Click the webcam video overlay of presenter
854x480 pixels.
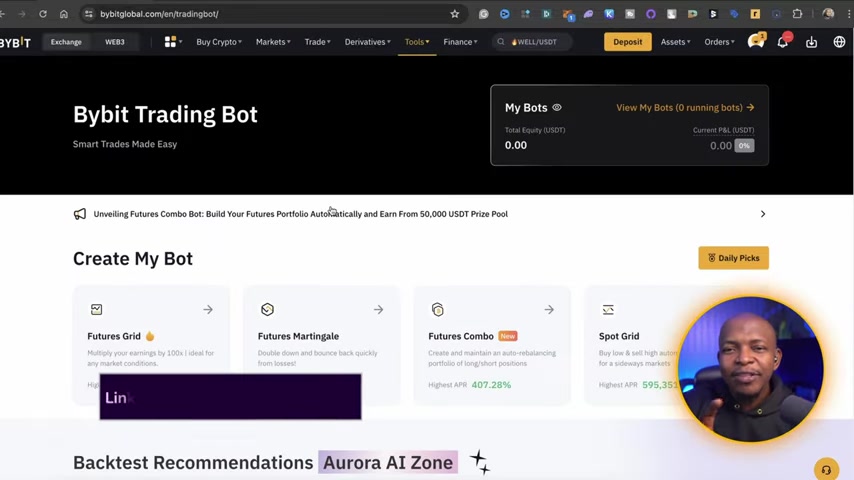point(751,369)
